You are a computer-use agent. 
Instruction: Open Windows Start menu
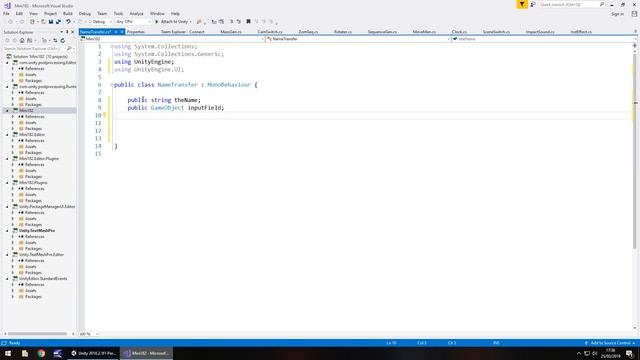click(8, 353)
